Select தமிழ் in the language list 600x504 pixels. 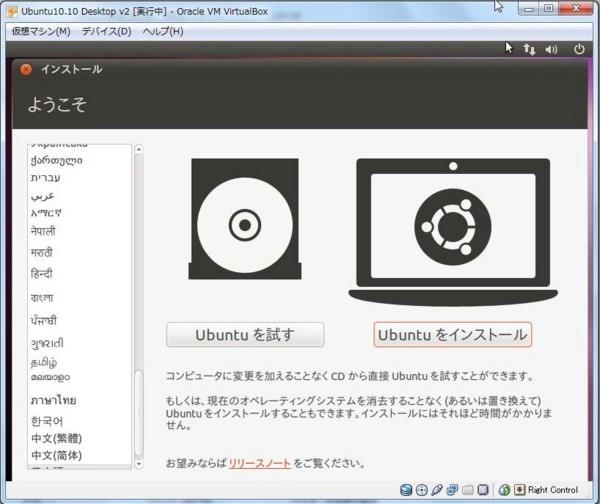coord(44,362)
